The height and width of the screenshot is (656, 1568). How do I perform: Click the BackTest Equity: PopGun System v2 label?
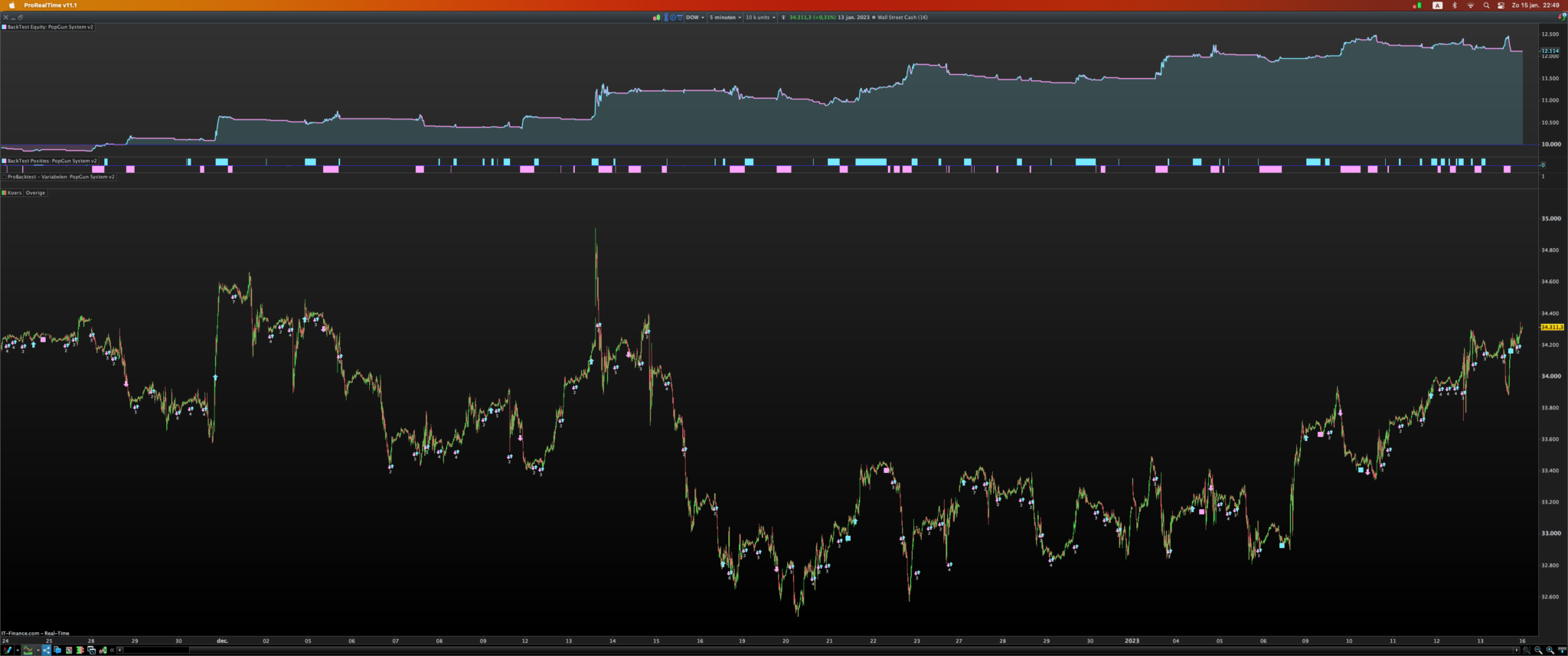[51, 27]
